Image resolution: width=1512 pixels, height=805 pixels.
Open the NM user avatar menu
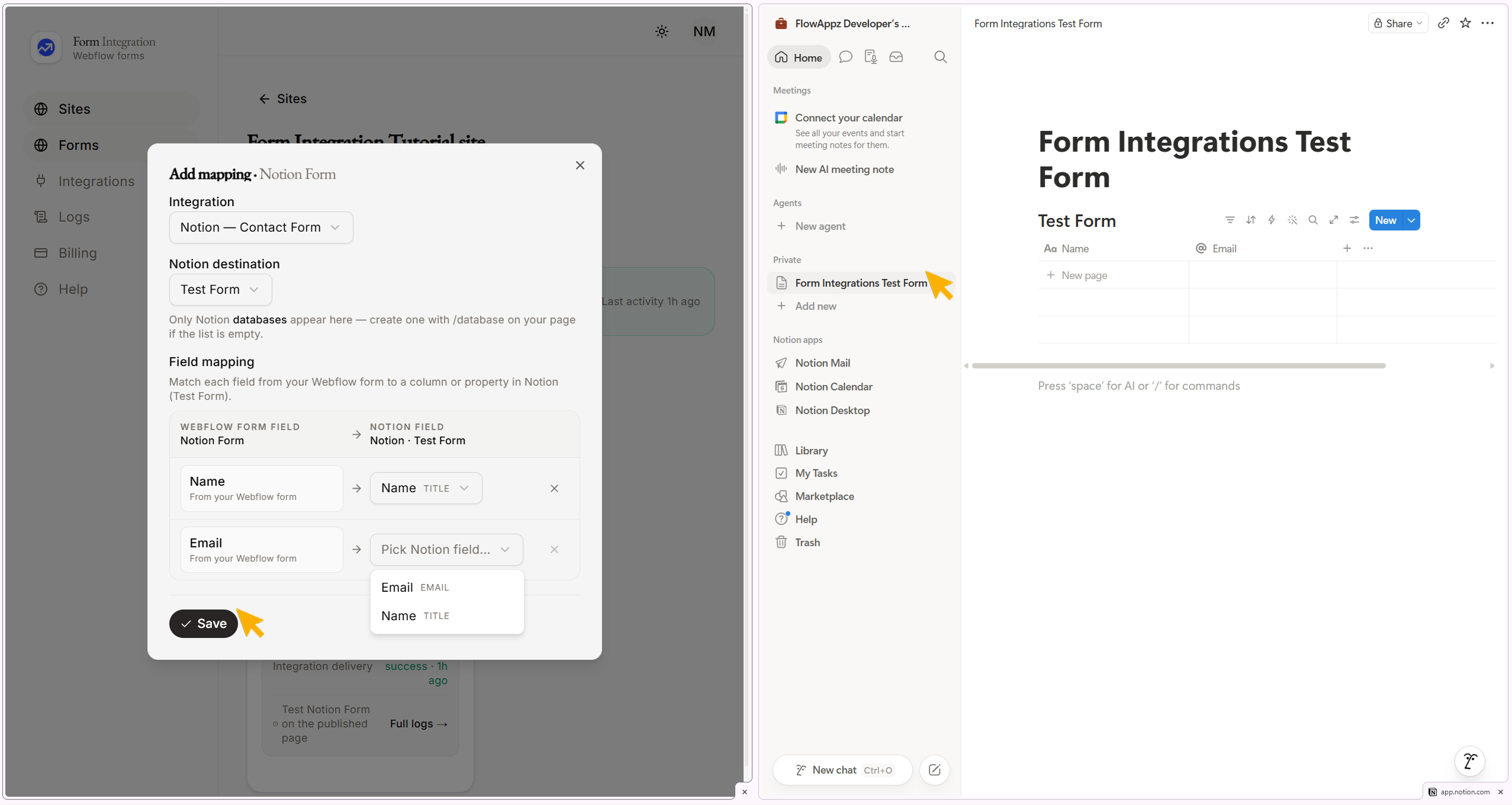[x=704, y=31]
